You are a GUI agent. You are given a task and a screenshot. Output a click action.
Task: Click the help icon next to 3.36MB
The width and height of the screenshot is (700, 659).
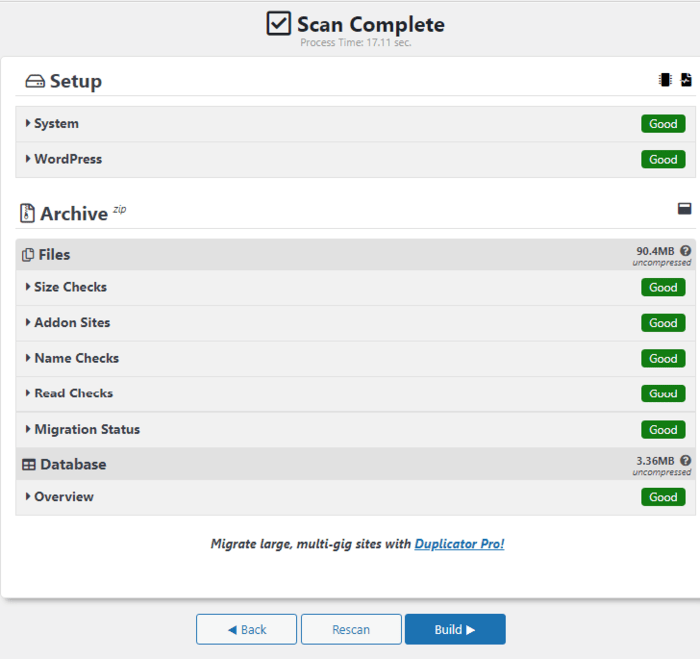click(686, 460)
